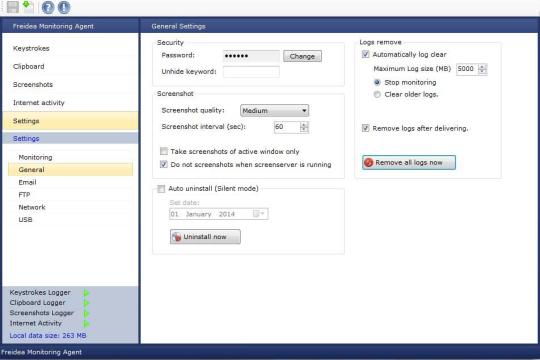This screenshot has height=360, width=540.
Task: Select Email settings page
Action: point(70,182)
